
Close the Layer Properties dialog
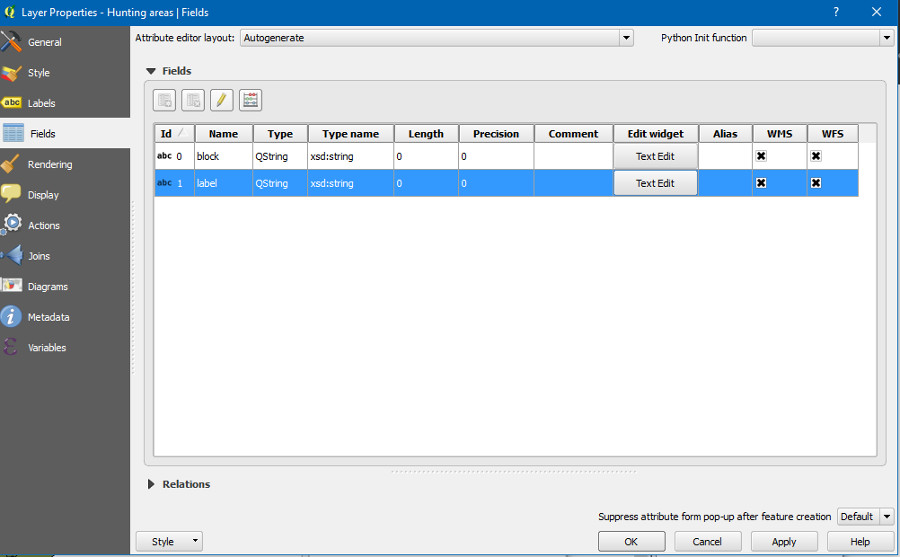point(876,11)
